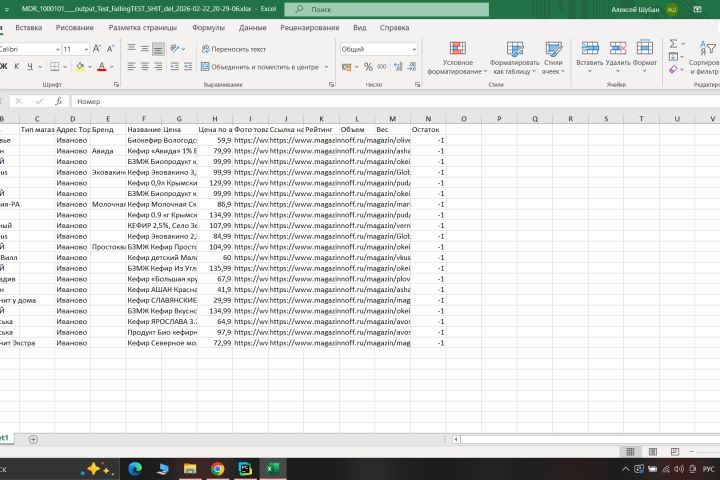
Task: Increase the cell indent
Action: 188,67
